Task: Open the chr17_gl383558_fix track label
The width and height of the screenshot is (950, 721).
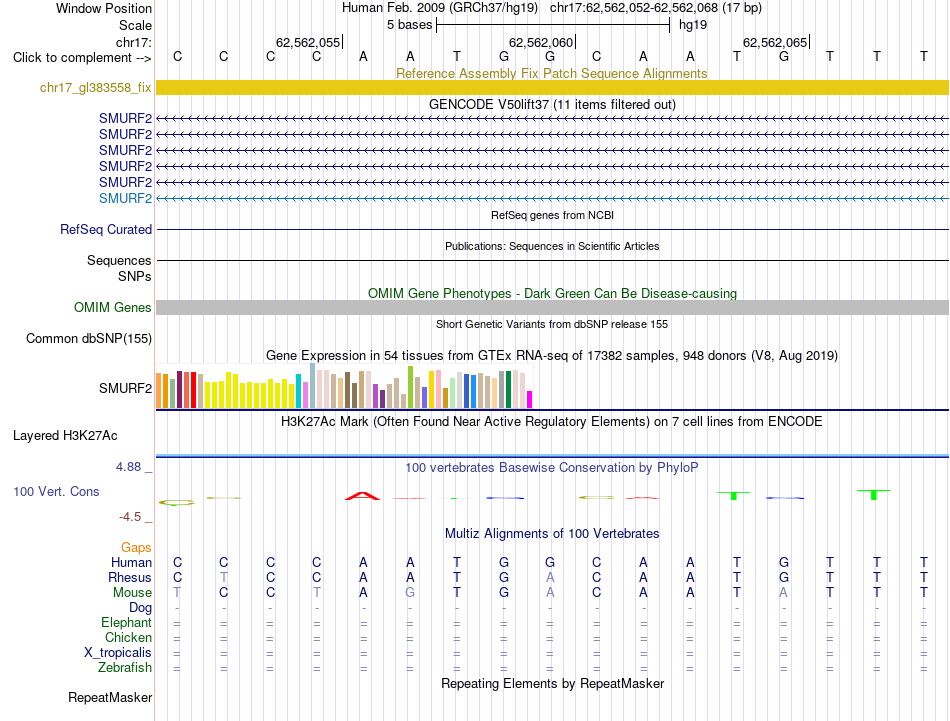Action: click(x=96, y=87)
